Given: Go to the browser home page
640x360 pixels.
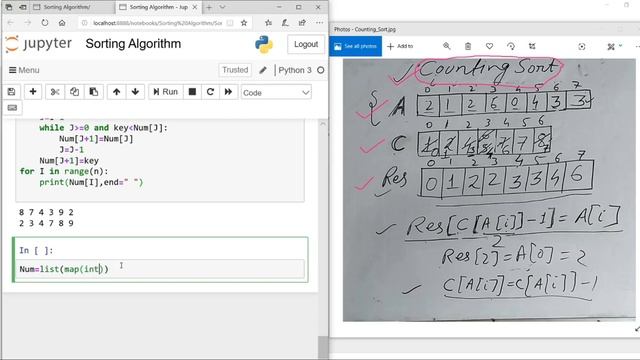Looking at the screenshot, I should click(62, 23).
